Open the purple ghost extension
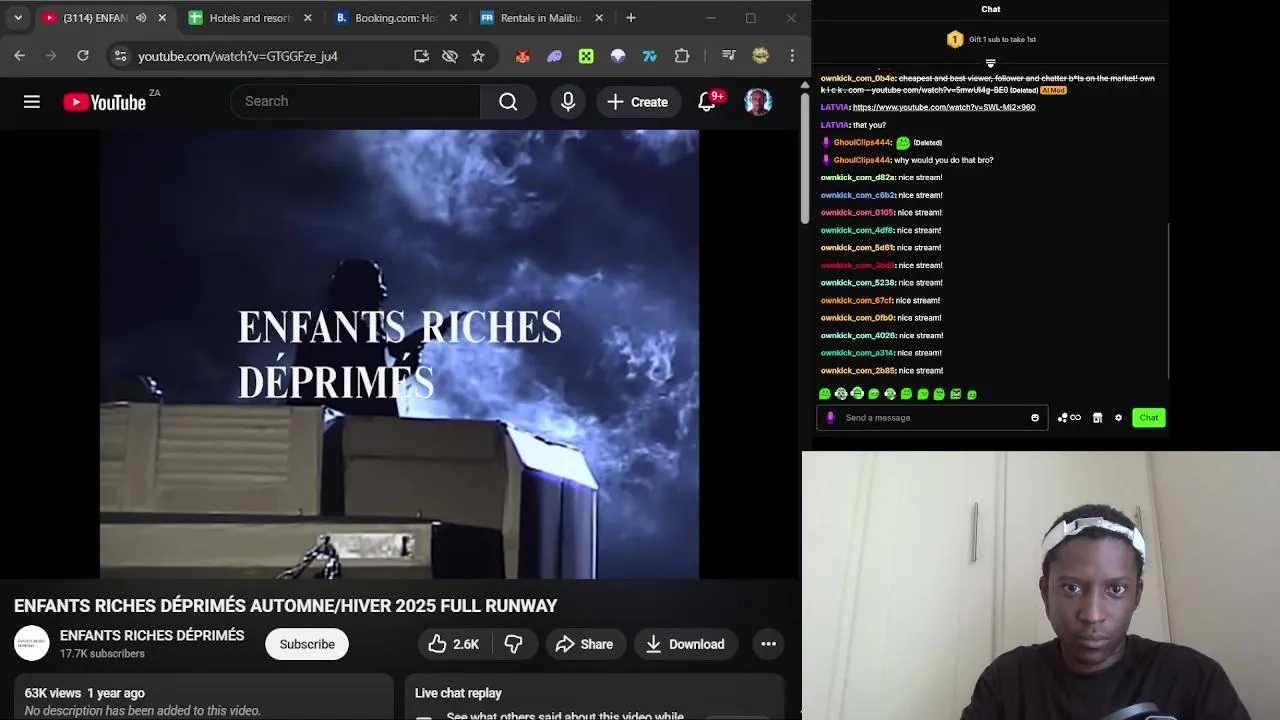This screenshot has width=1280, height=720. pyautogui.click(x=554, y=56)
